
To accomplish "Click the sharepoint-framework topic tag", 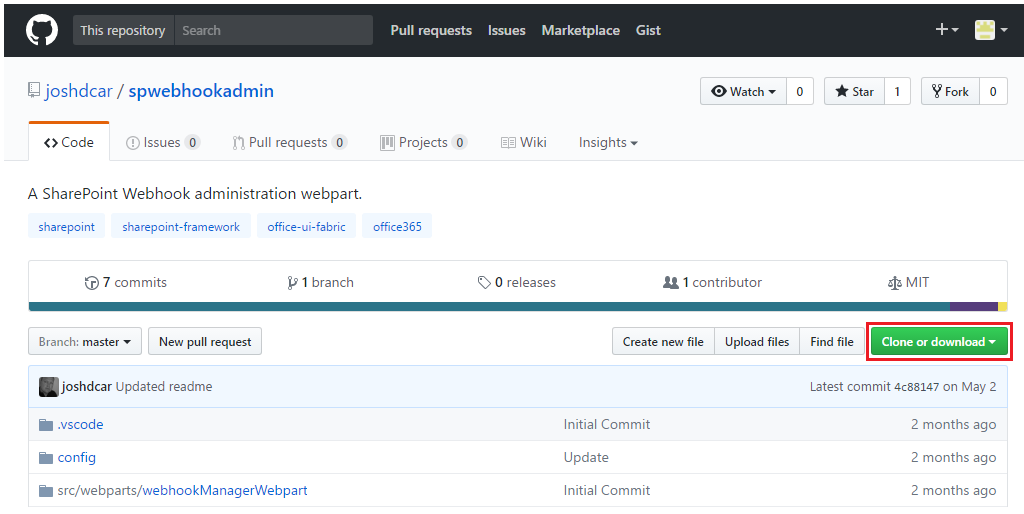I will [x=181, y=227].
